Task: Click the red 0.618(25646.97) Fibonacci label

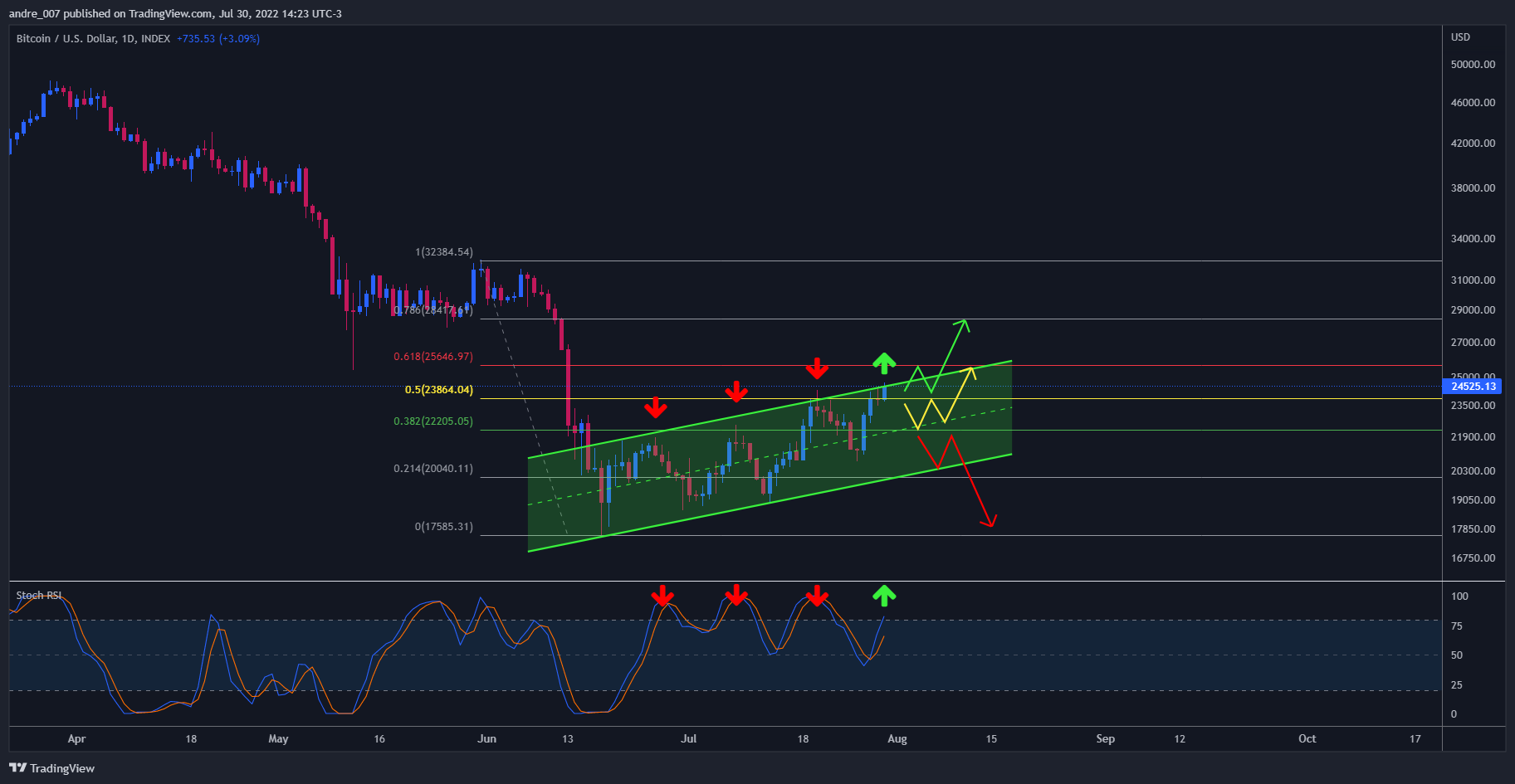Action: point(433,357)
